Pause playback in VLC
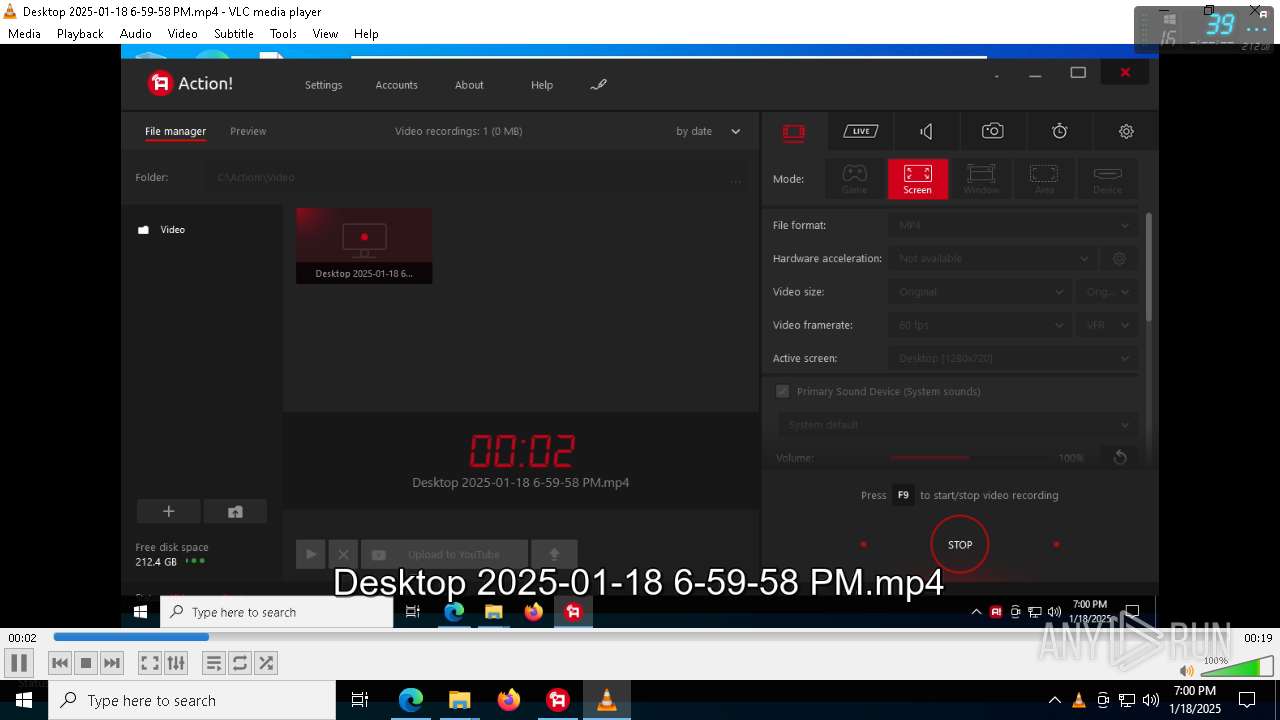The image size is (1280, 720). click(19, 662)
